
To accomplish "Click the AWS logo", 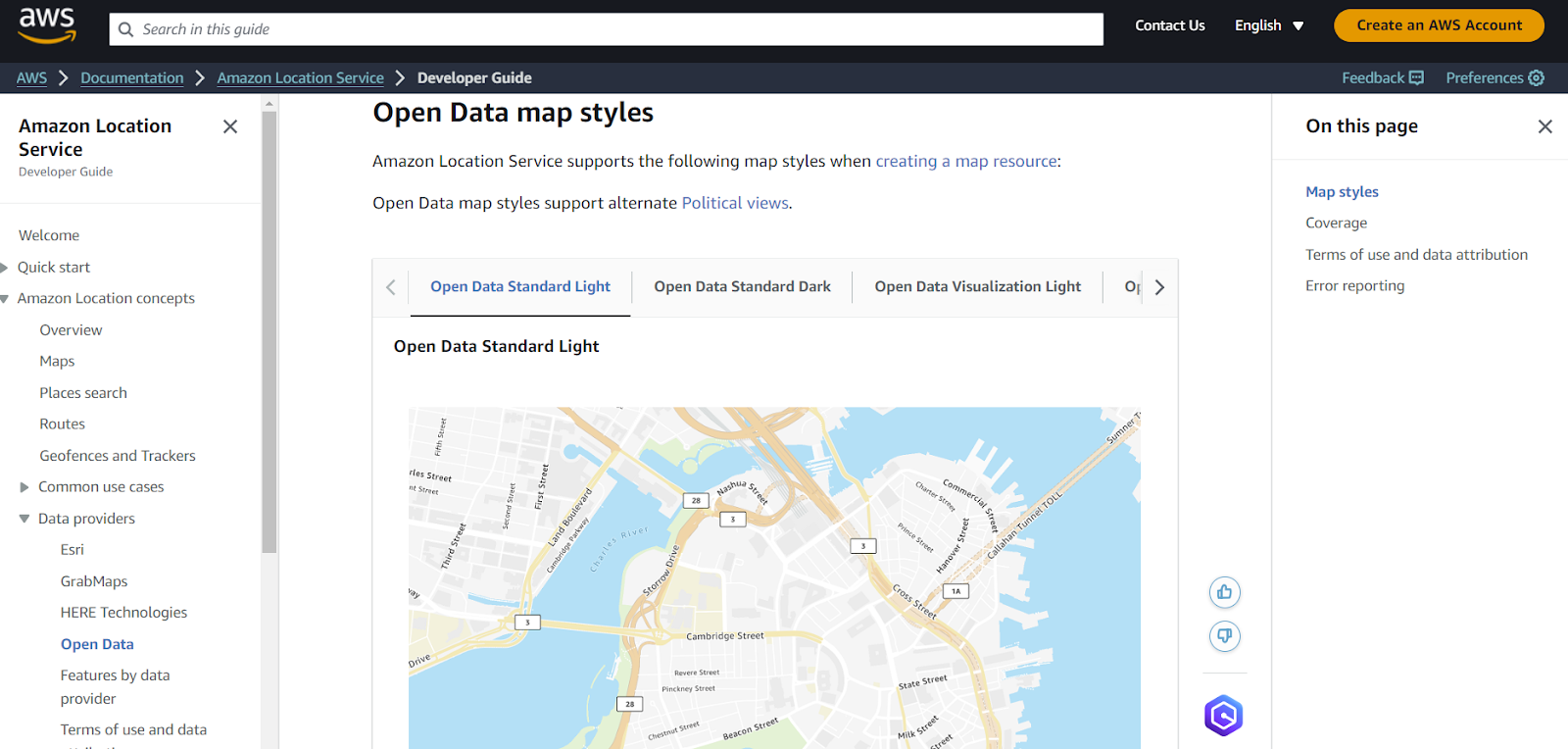I will point(47,25).
